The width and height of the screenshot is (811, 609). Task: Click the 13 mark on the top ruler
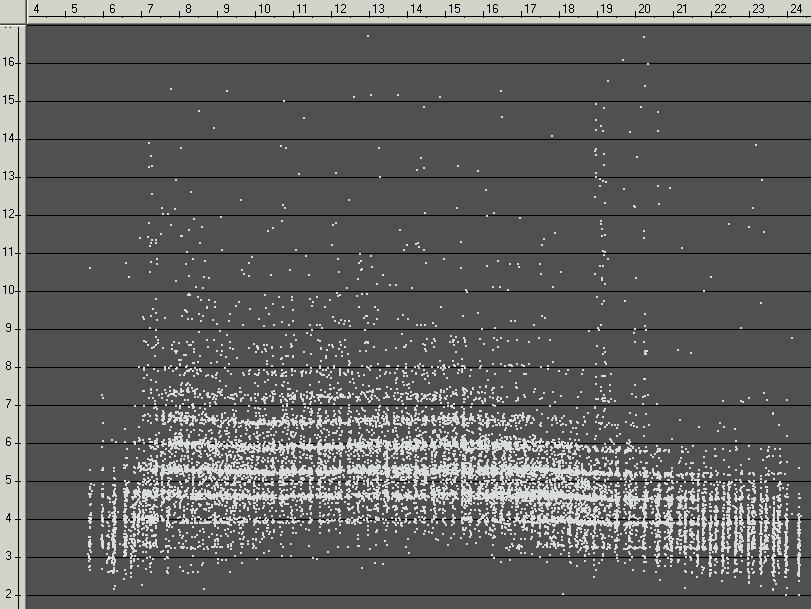coord(377,9)
